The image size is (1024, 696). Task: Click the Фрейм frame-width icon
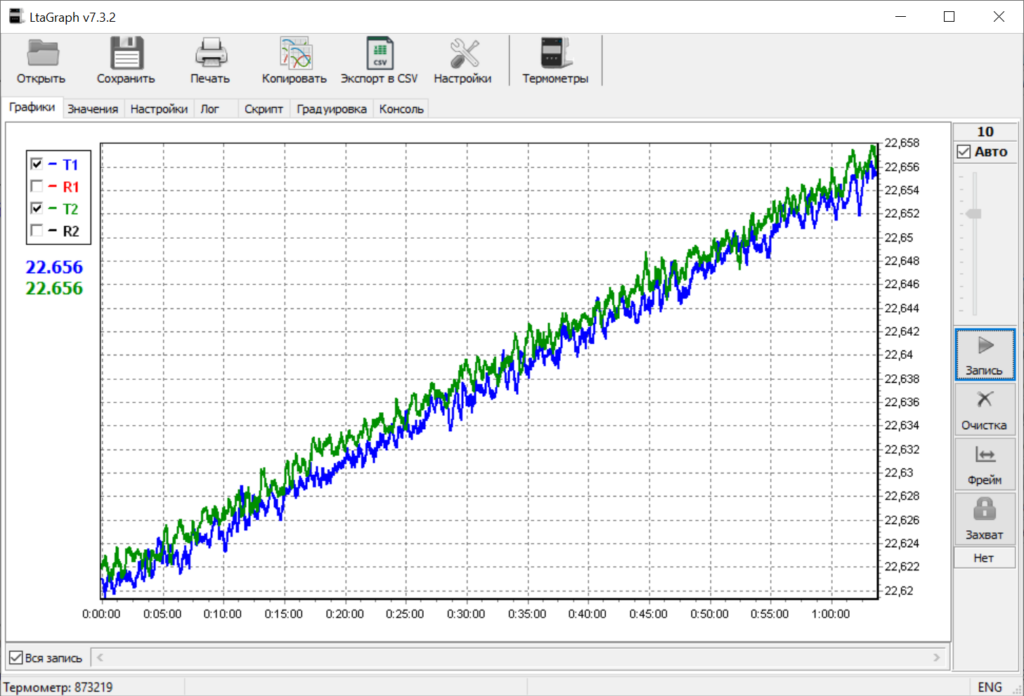[984, 464]
